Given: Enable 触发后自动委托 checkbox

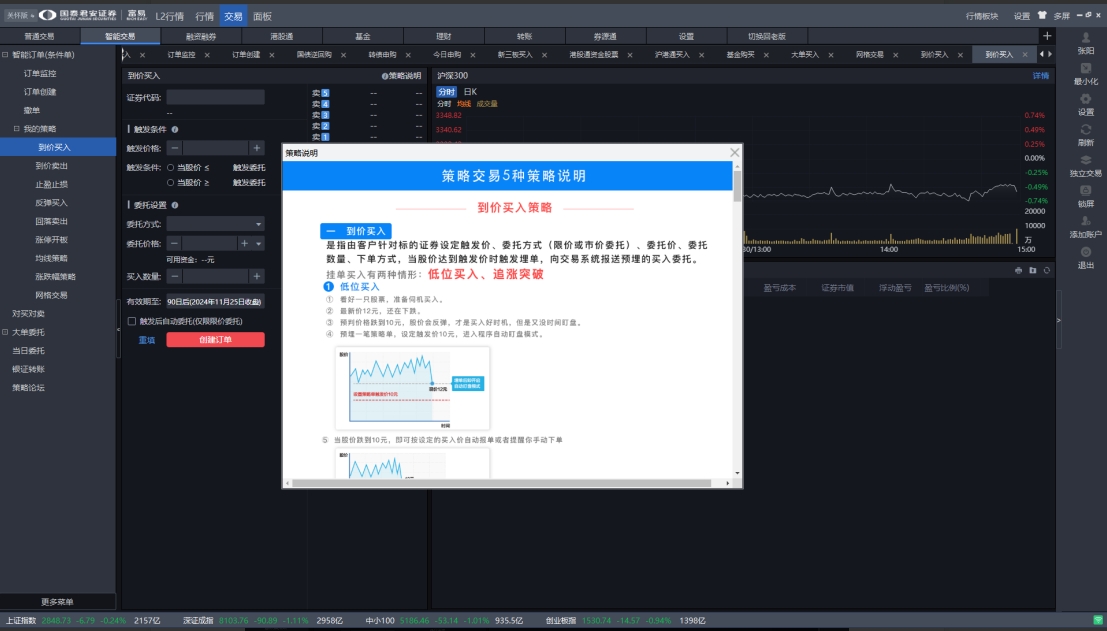Looking at the screenshot, I should click(132, 321).
